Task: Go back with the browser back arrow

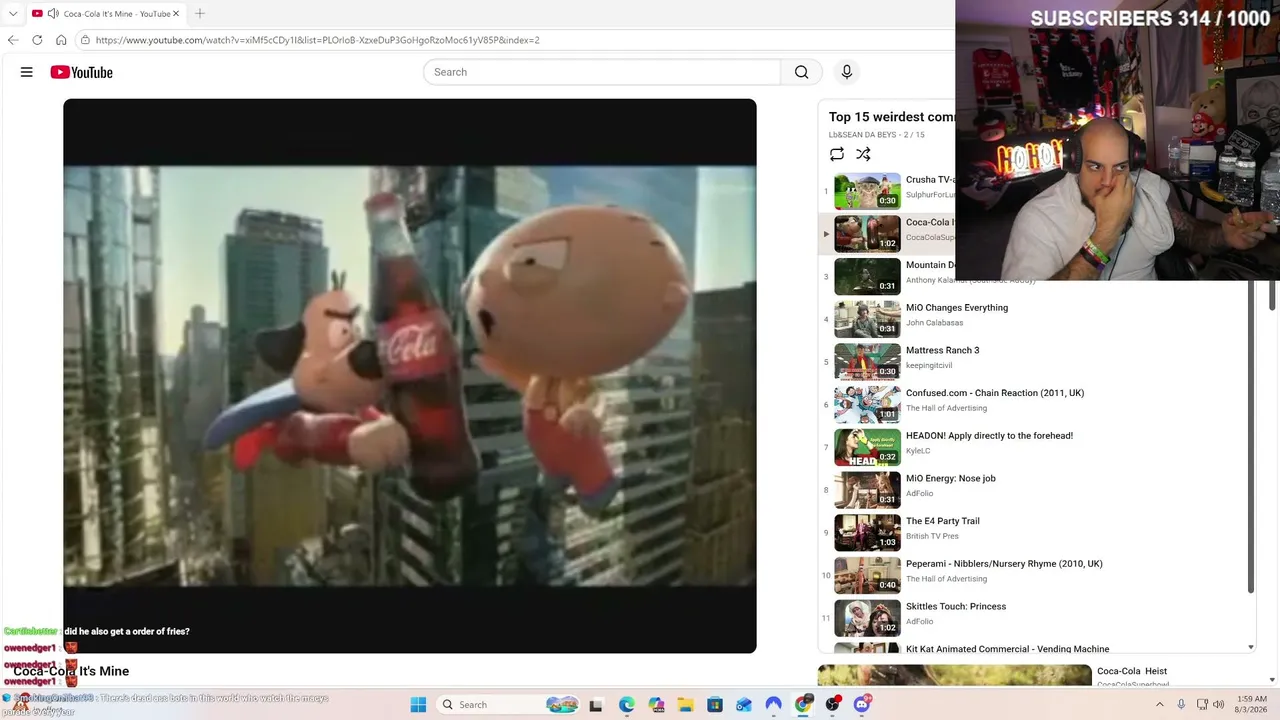Action: (13, 40)
